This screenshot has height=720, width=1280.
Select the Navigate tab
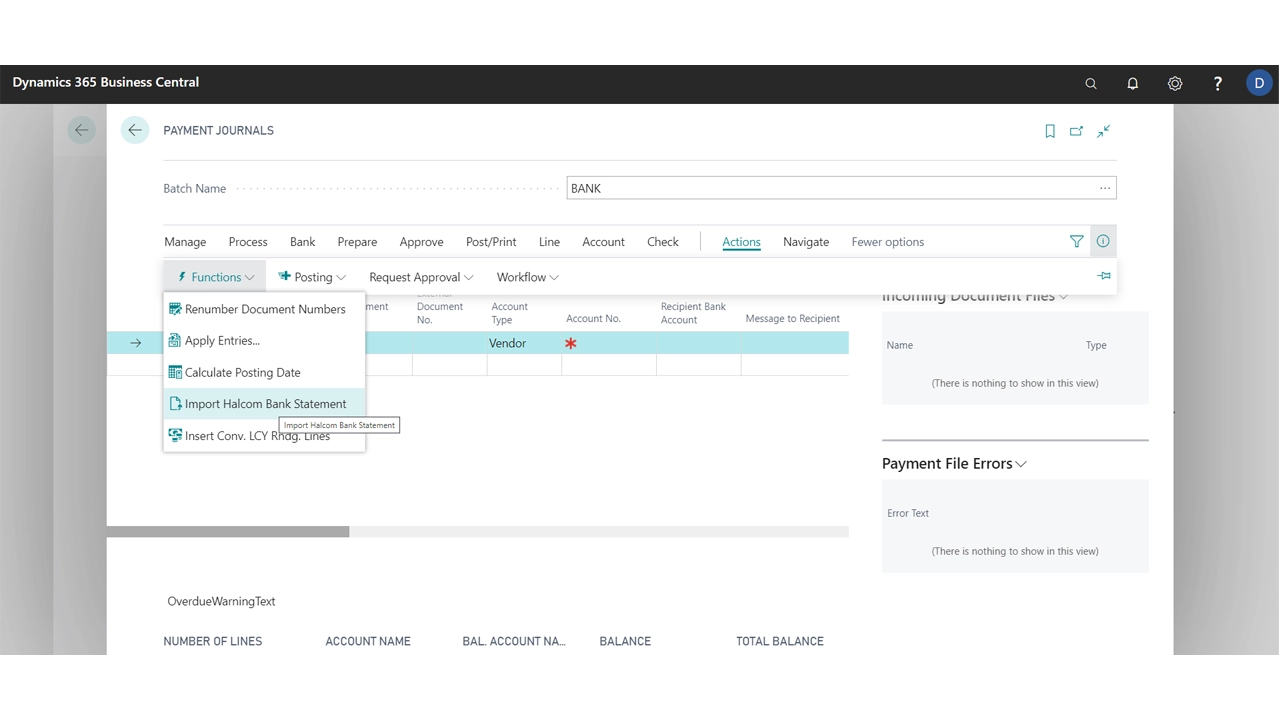tap(806, 242)
